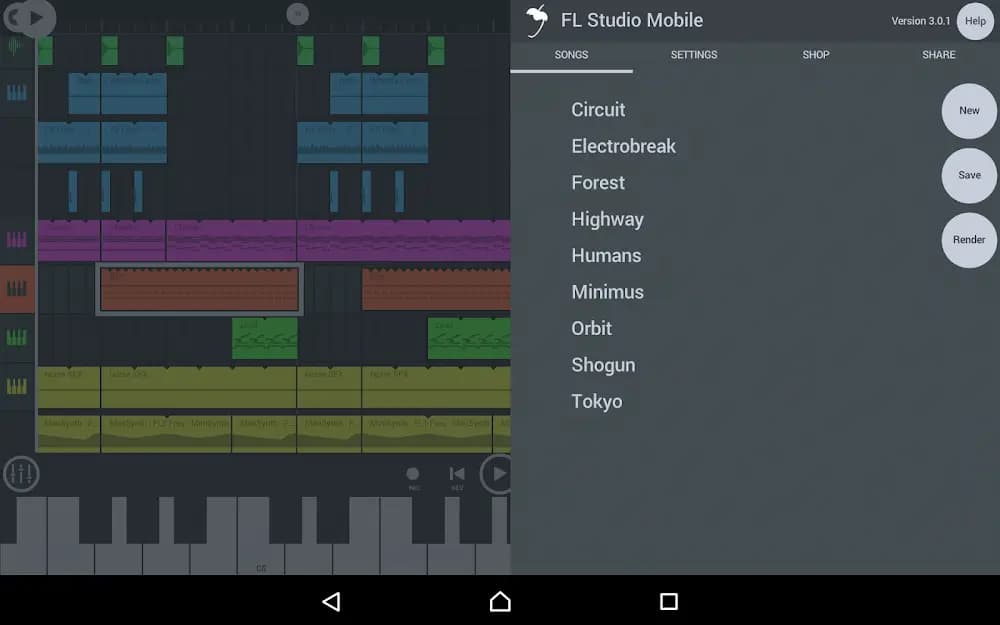Toggle playback with the play button
The height and width of the screenshot is (625, 1000).
[x=497, y=474]
